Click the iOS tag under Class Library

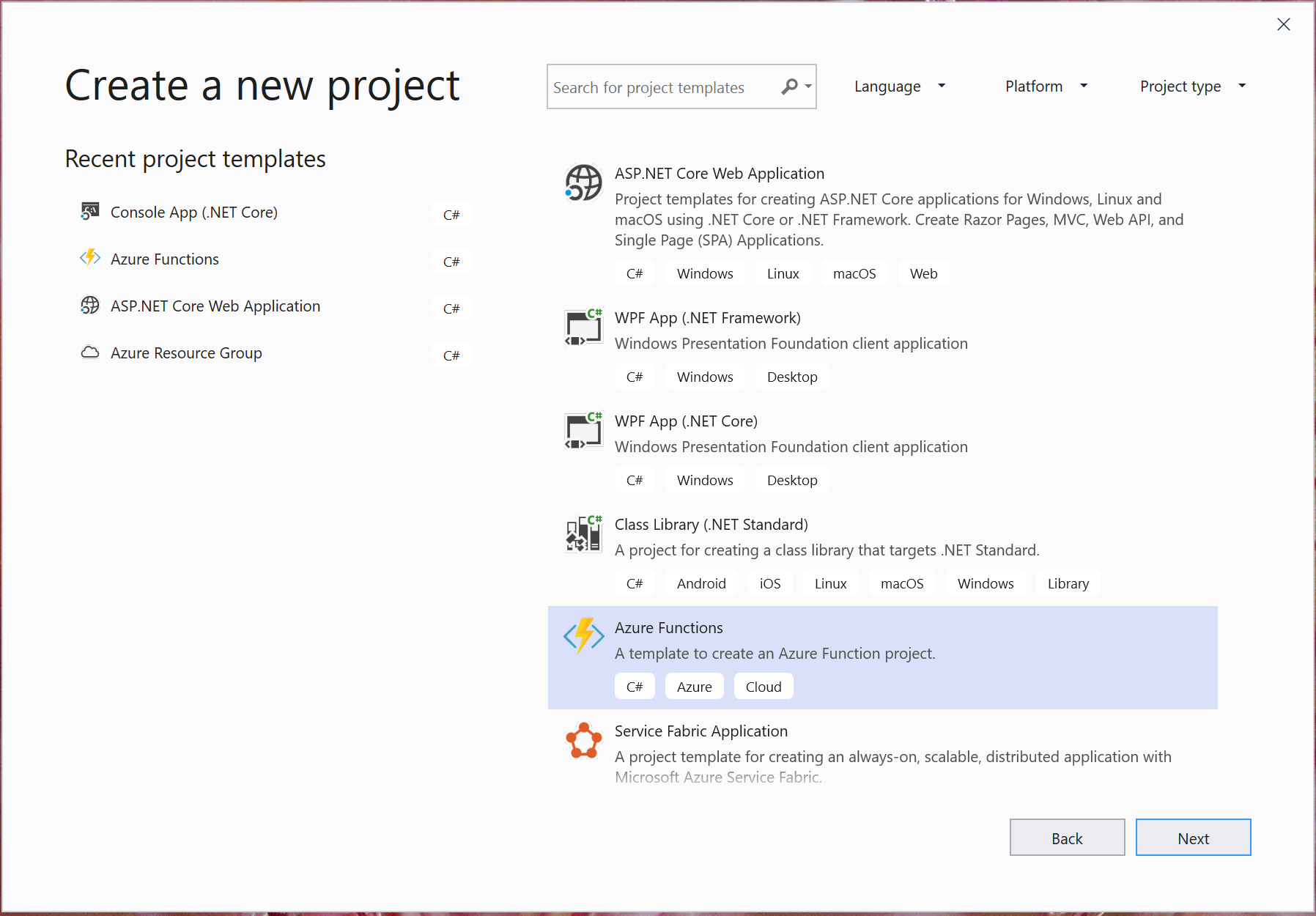pyautogui.click(x=770, y=583)
